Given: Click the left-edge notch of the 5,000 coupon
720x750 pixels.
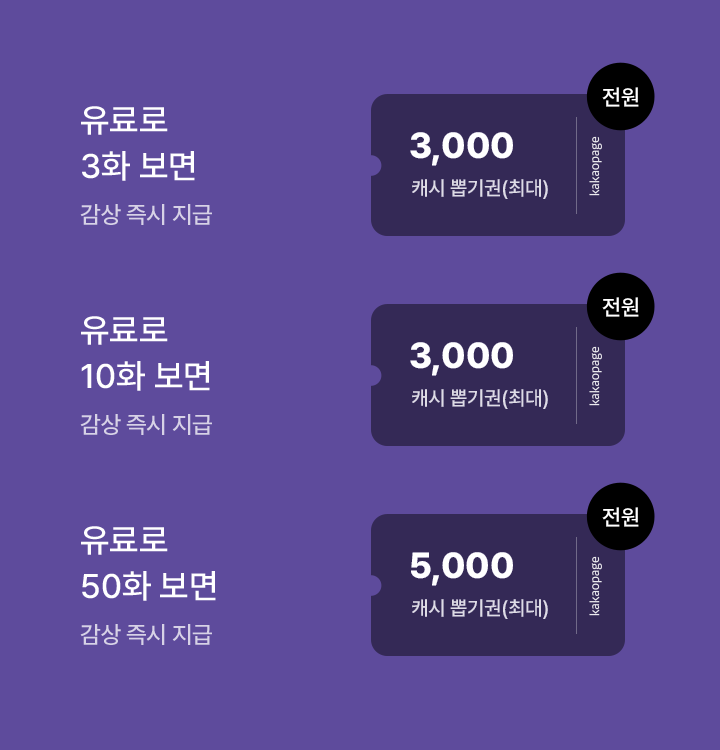Looking at the screenshot, I should [375, 586].
